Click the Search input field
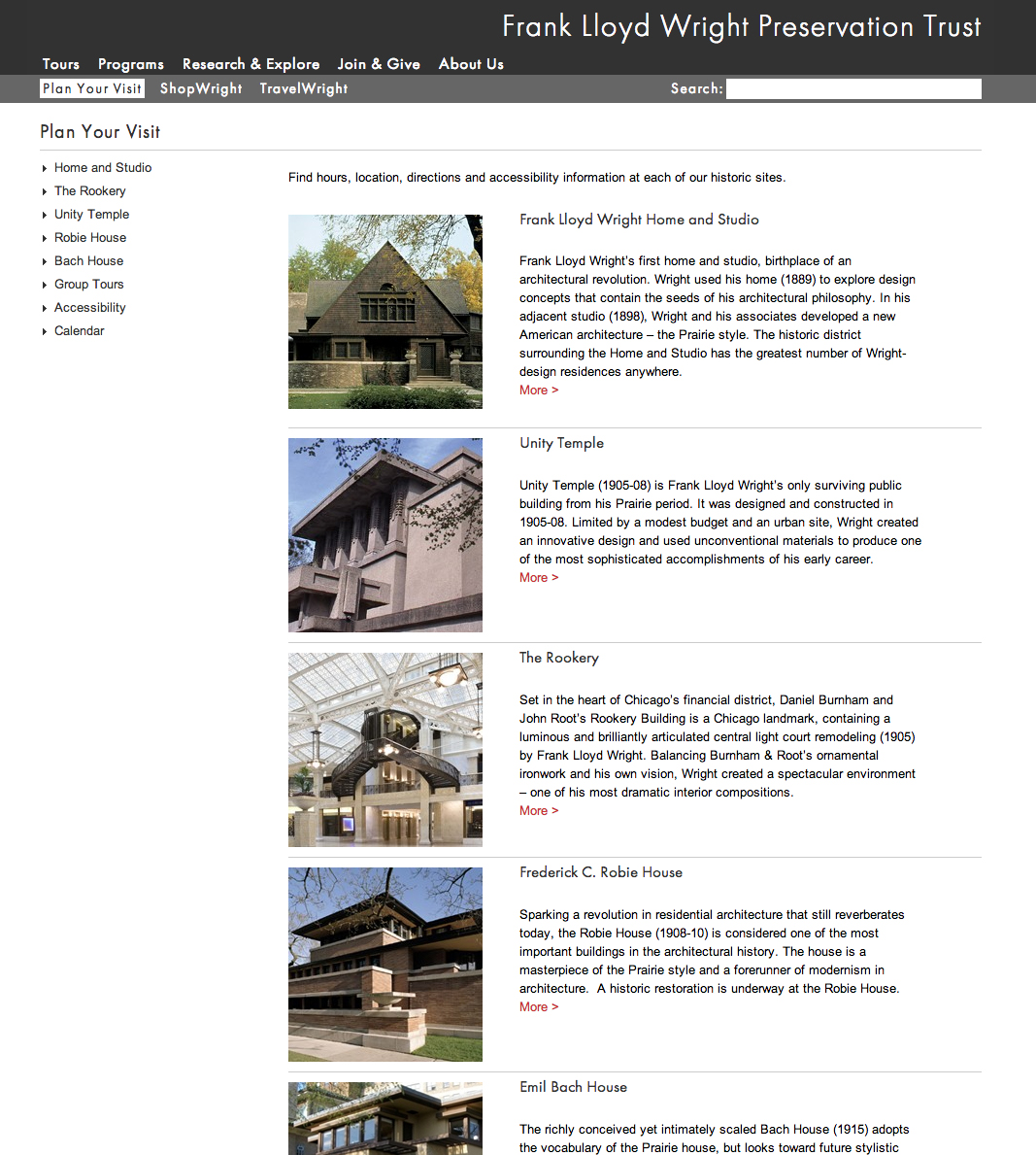The height and width of the screenshot is (1155, 1036). tap(853, 88)
